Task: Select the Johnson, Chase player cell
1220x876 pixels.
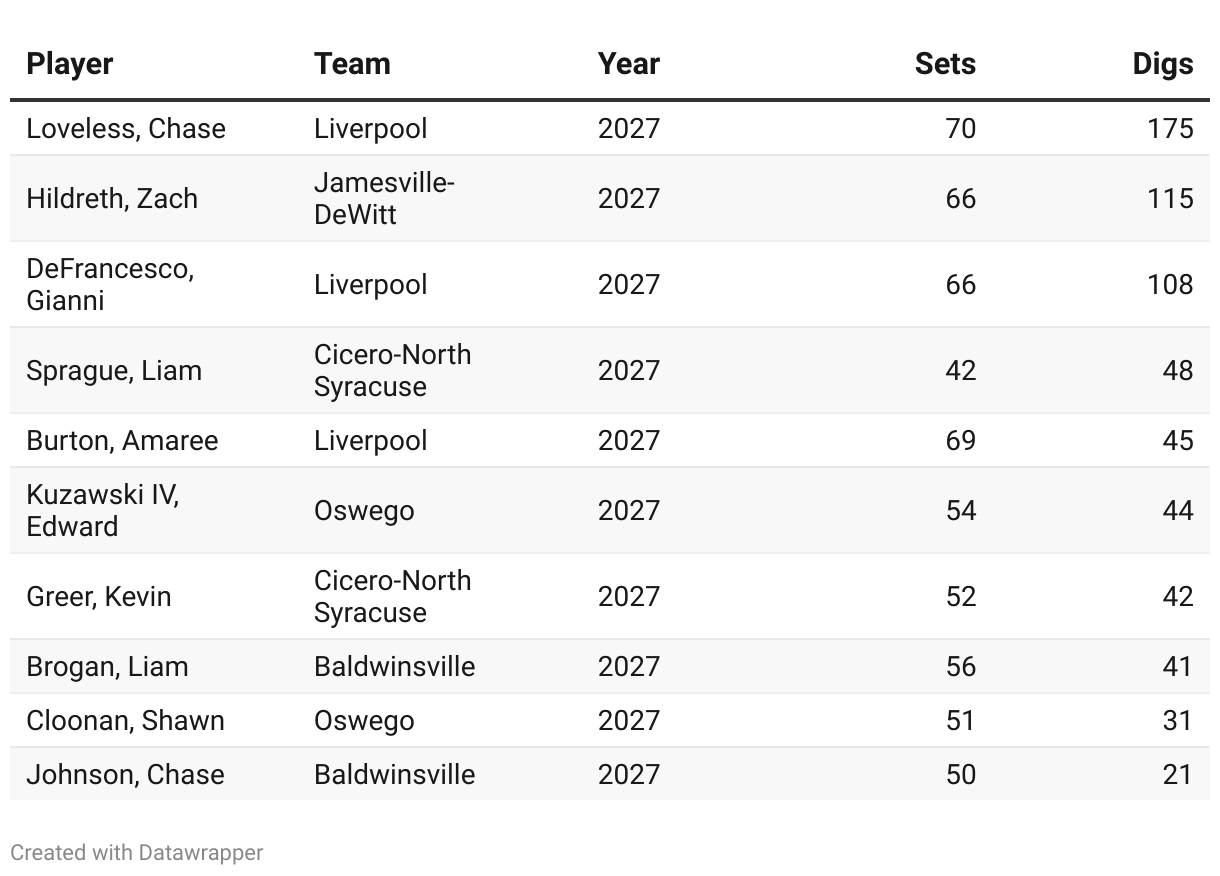Action: click(x=125, y=775)
